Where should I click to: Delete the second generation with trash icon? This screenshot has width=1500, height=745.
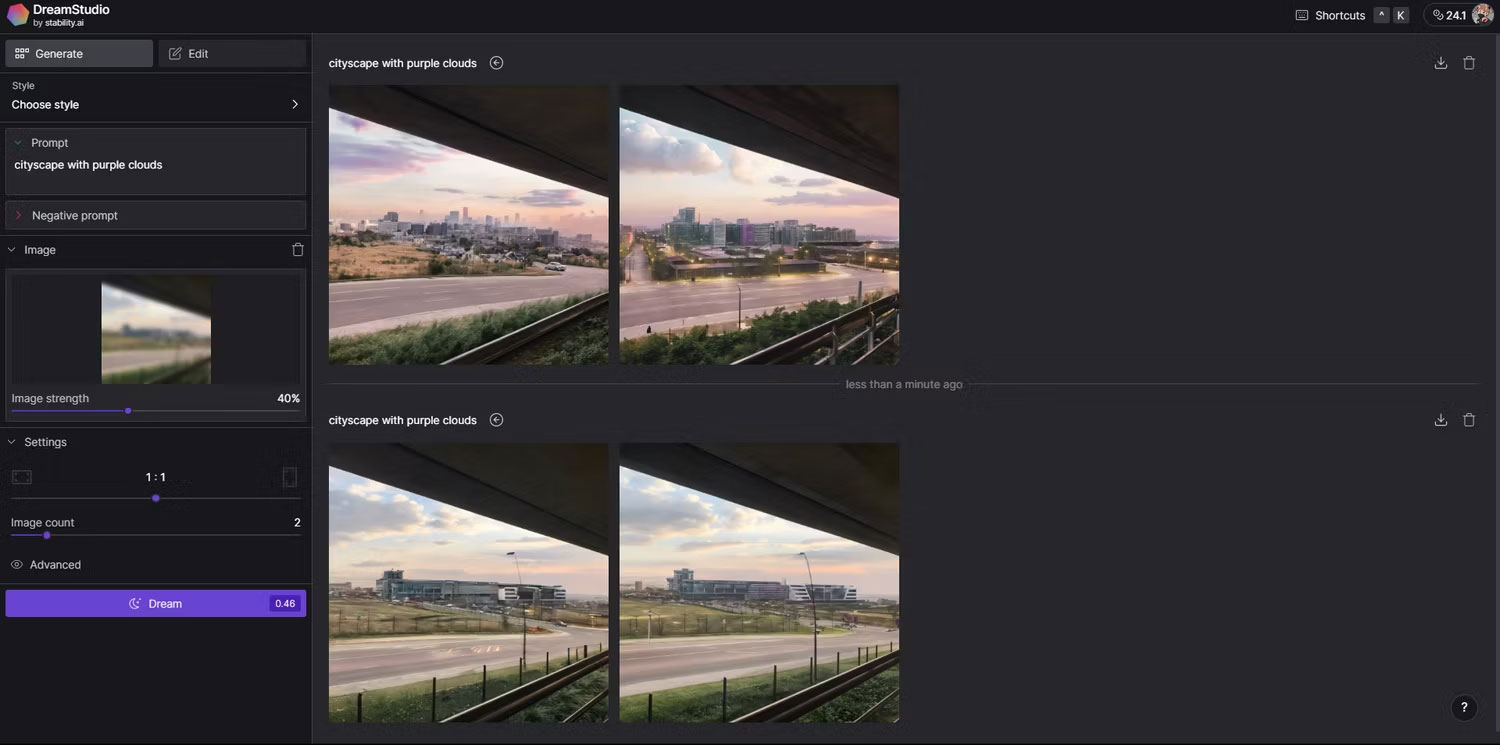[1468, 419]
